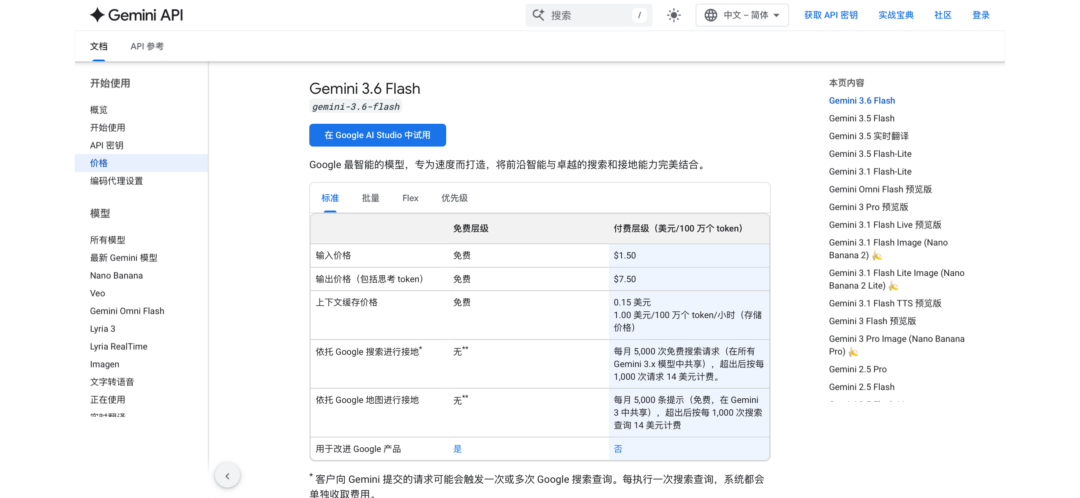
Task: Open Lyria 3 in the sidebar
Action: click(x=103, y=329)
